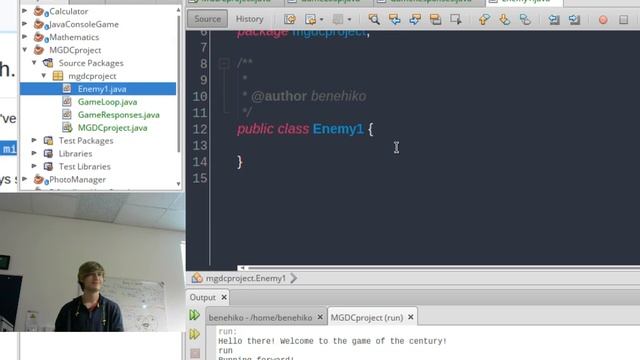Click Libraries node icon
The height and width of the screenshot is (360, 640).
48,153
